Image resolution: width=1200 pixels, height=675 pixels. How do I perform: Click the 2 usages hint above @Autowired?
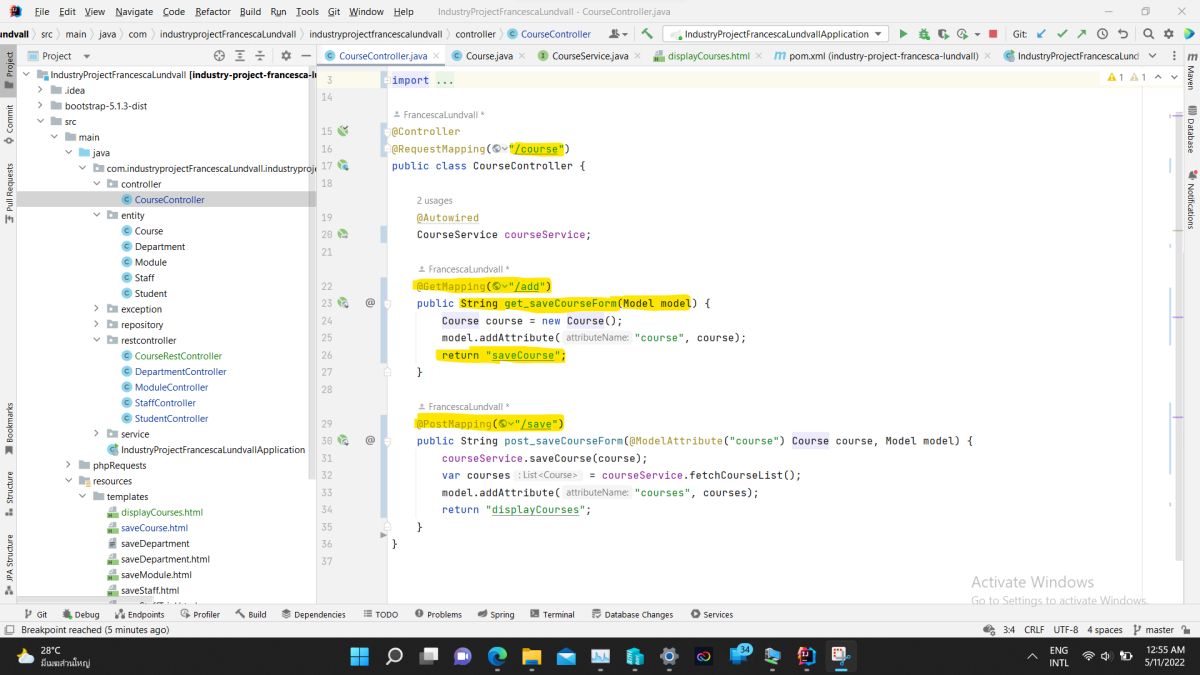(435, 201)
